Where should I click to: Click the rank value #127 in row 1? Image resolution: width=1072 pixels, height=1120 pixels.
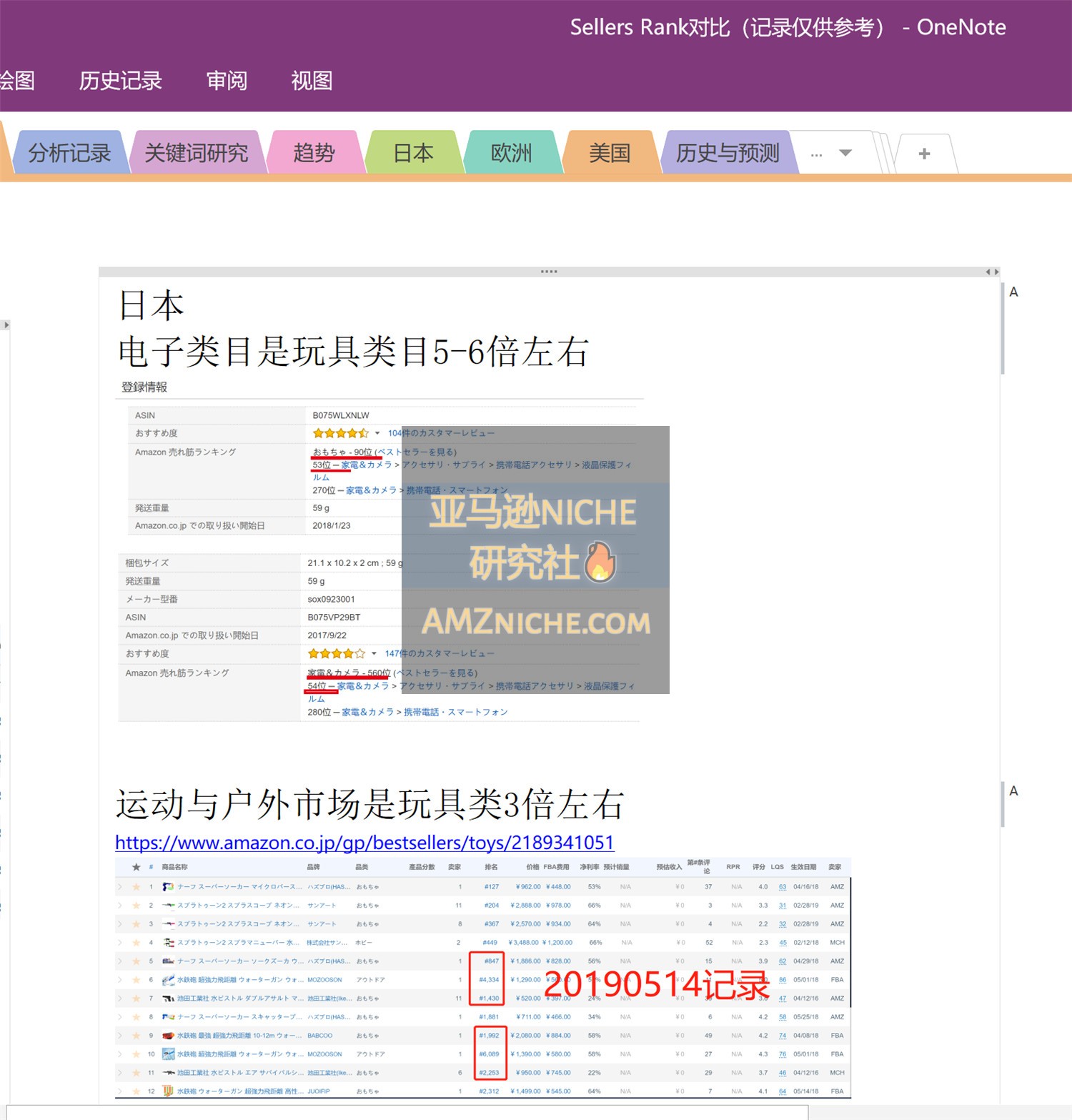[491, 887]
